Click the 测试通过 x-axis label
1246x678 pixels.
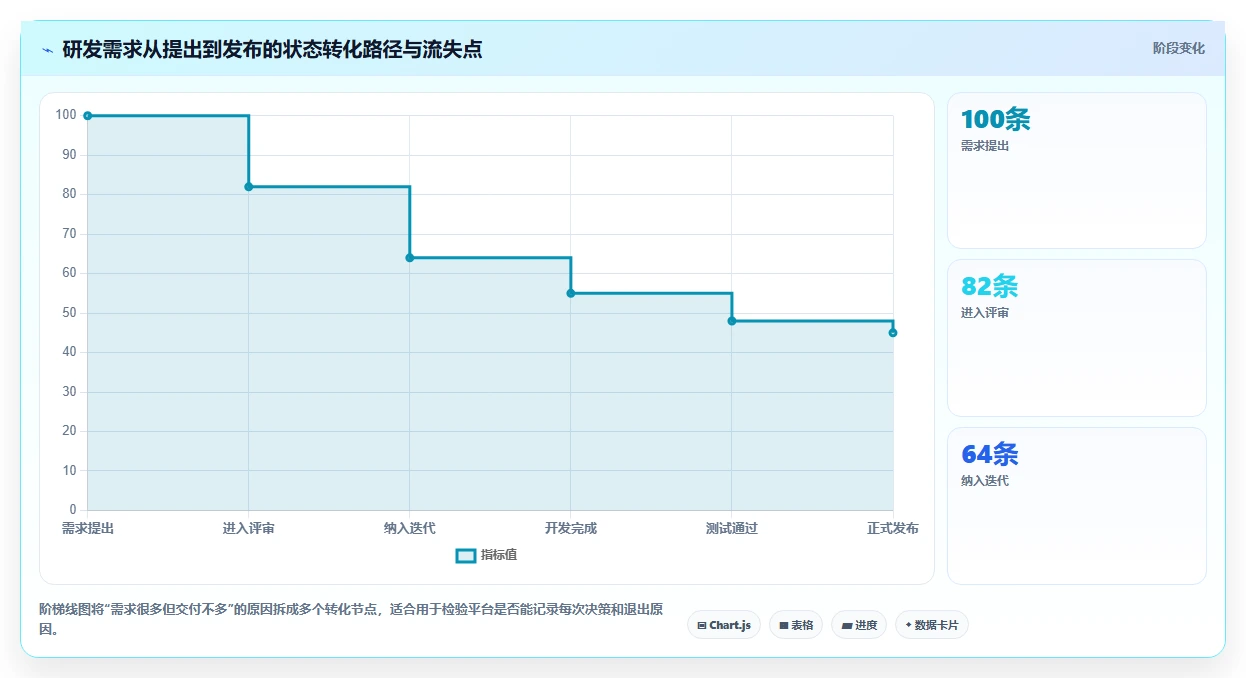point(732,528)
